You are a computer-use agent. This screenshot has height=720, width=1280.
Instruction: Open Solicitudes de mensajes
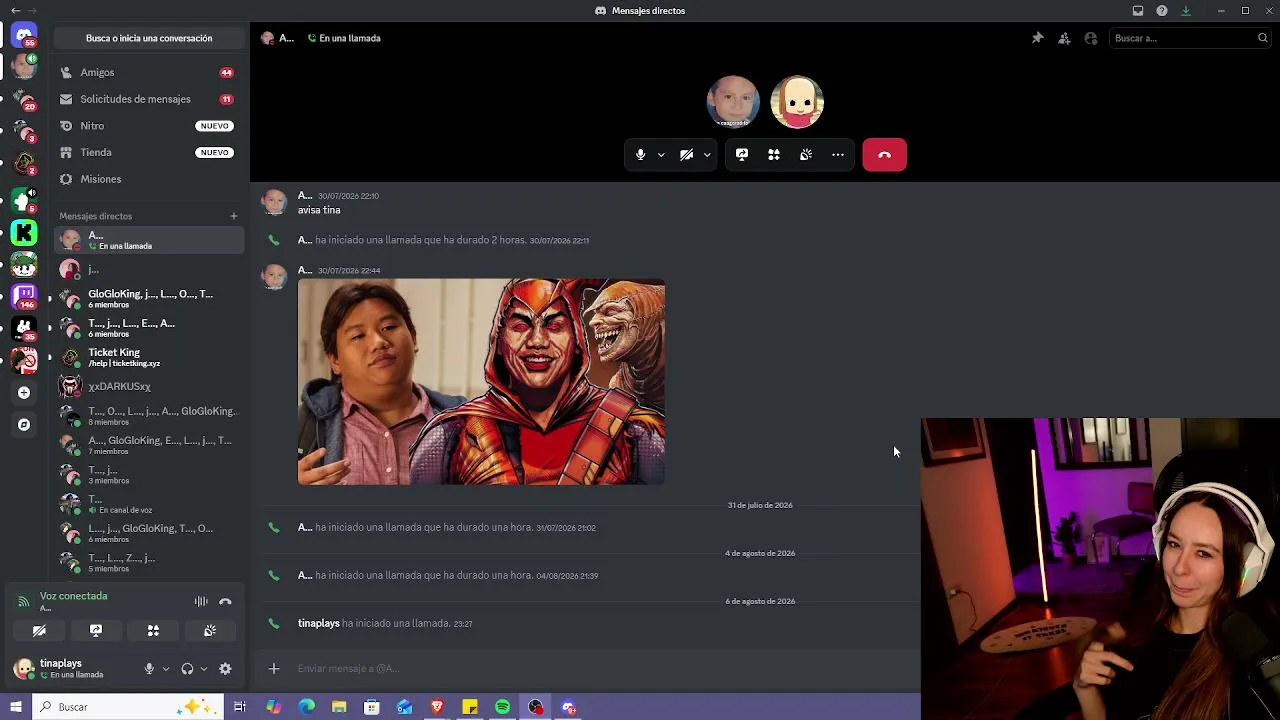[149, 99]
